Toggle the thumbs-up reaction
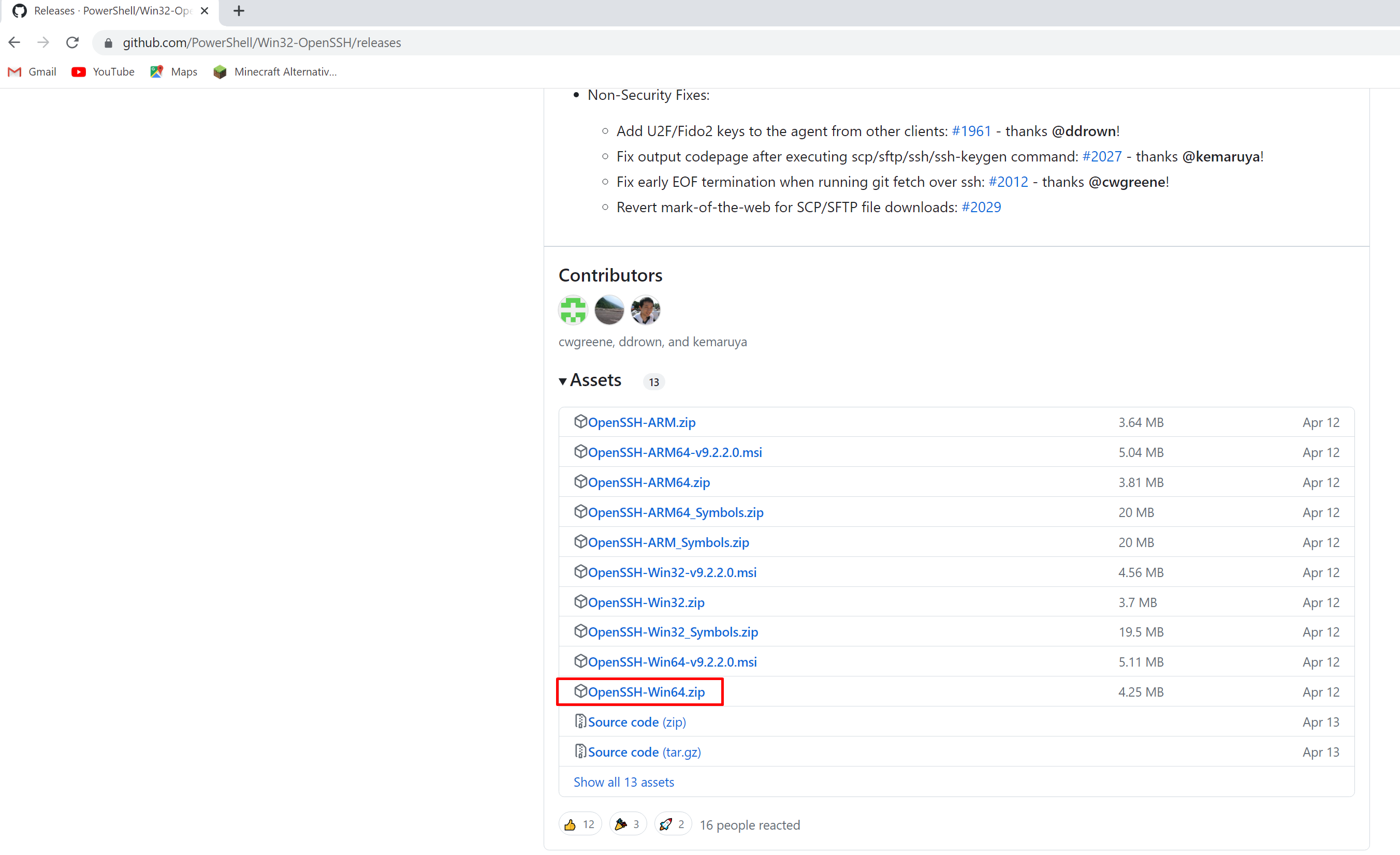This screenshot has height=855, width=1400. point(579,824)
